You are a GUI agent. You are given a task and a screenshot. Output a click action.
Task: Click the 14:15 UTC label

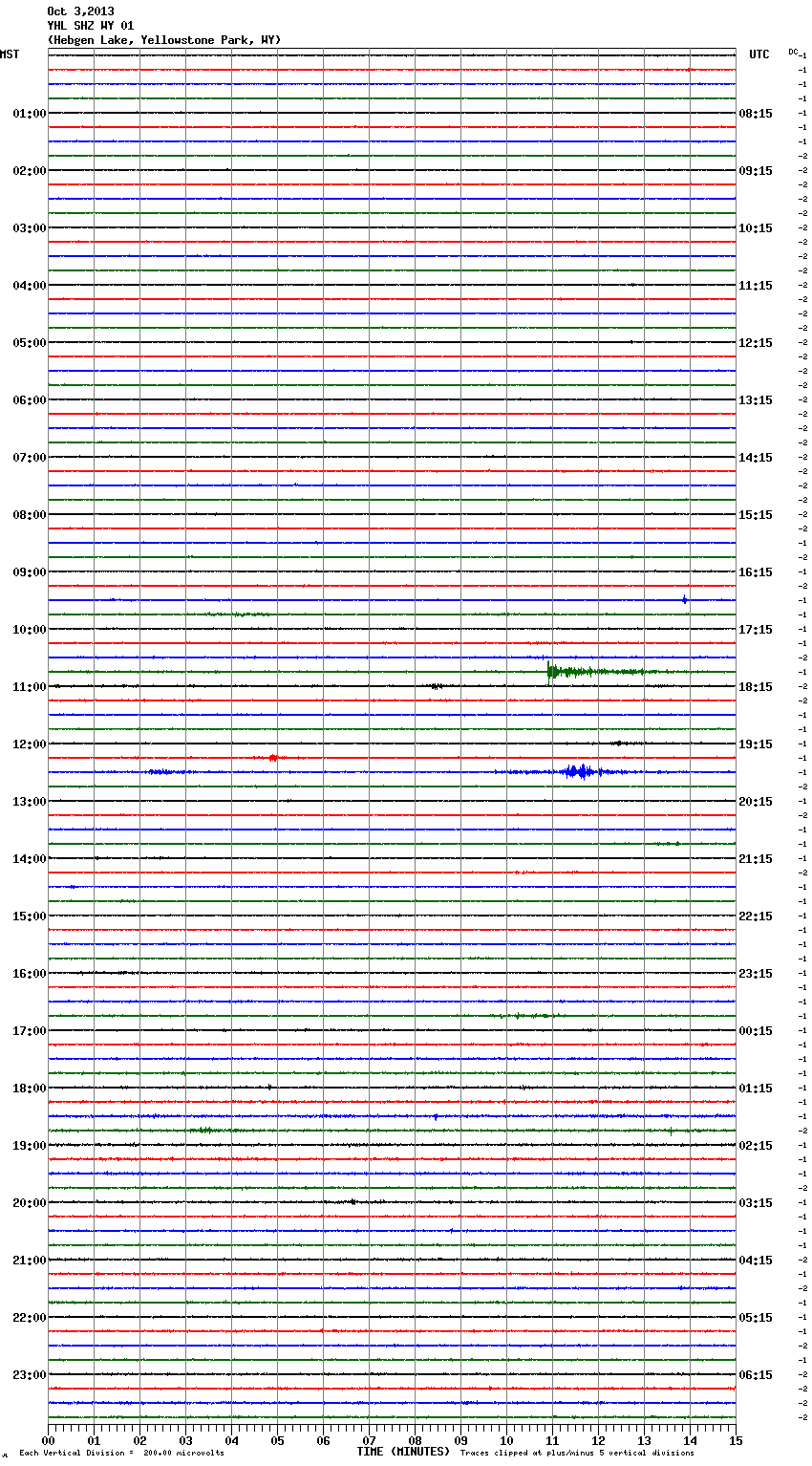coord(756,458)
